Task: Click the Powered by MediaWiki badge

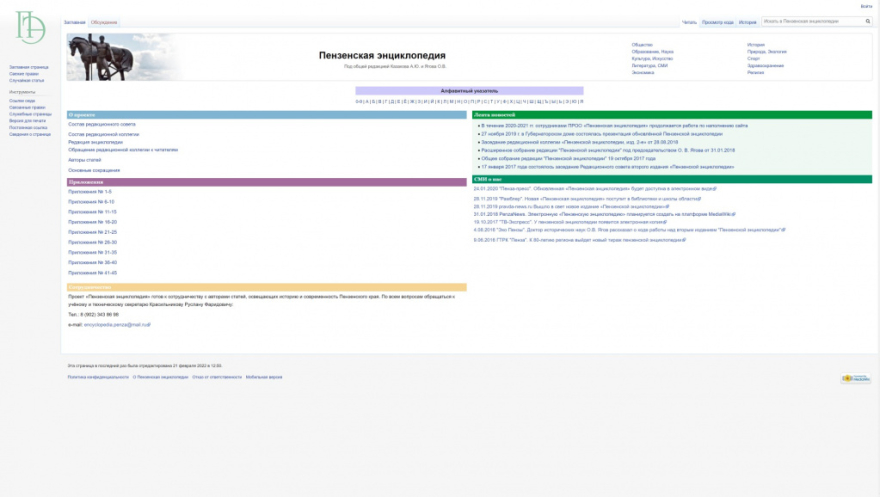Action: pyautogui.click(x=855, y=379)
